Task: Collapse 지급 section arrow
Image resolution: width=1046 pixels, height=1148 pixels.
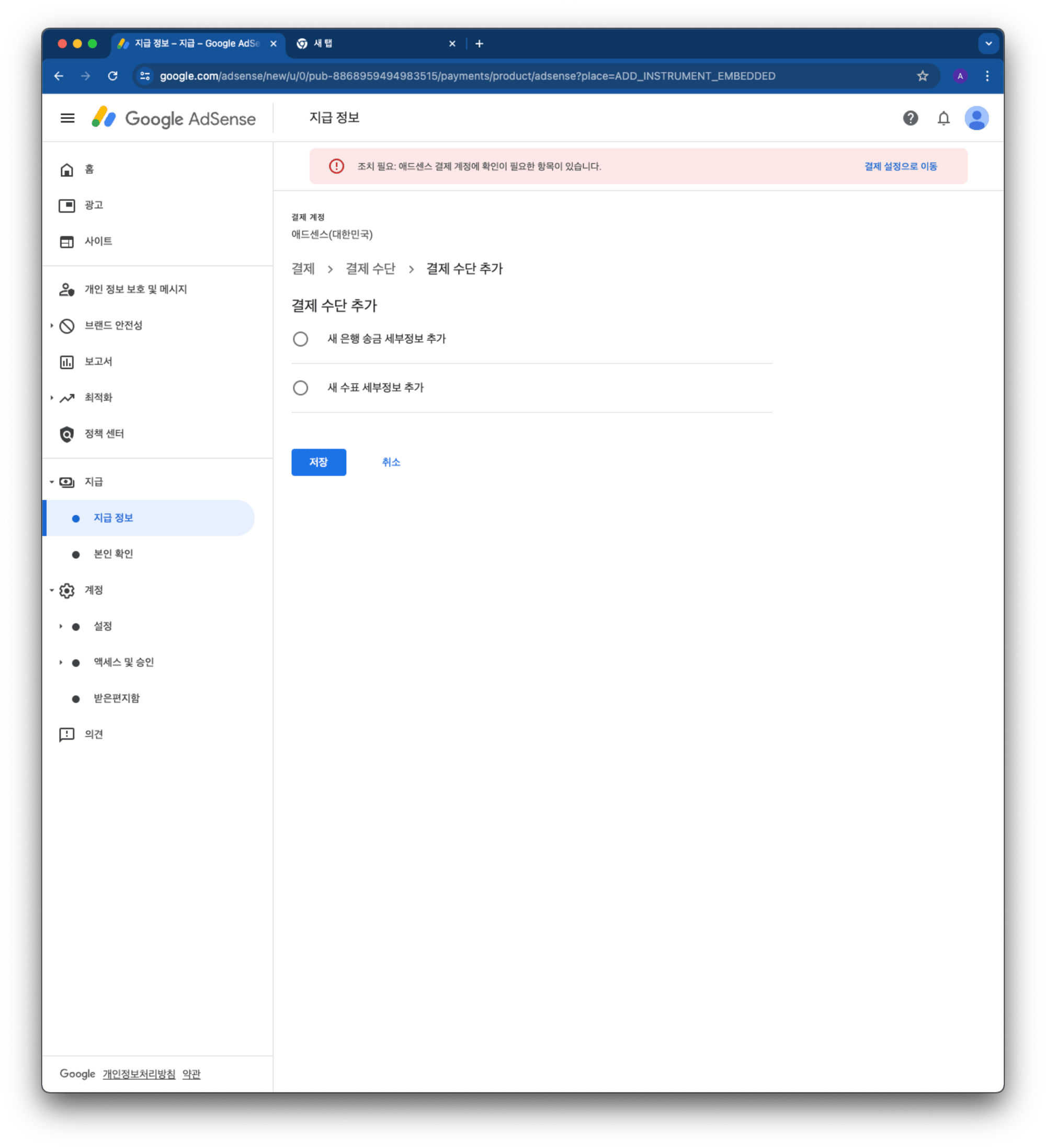Action: (52, 482)
